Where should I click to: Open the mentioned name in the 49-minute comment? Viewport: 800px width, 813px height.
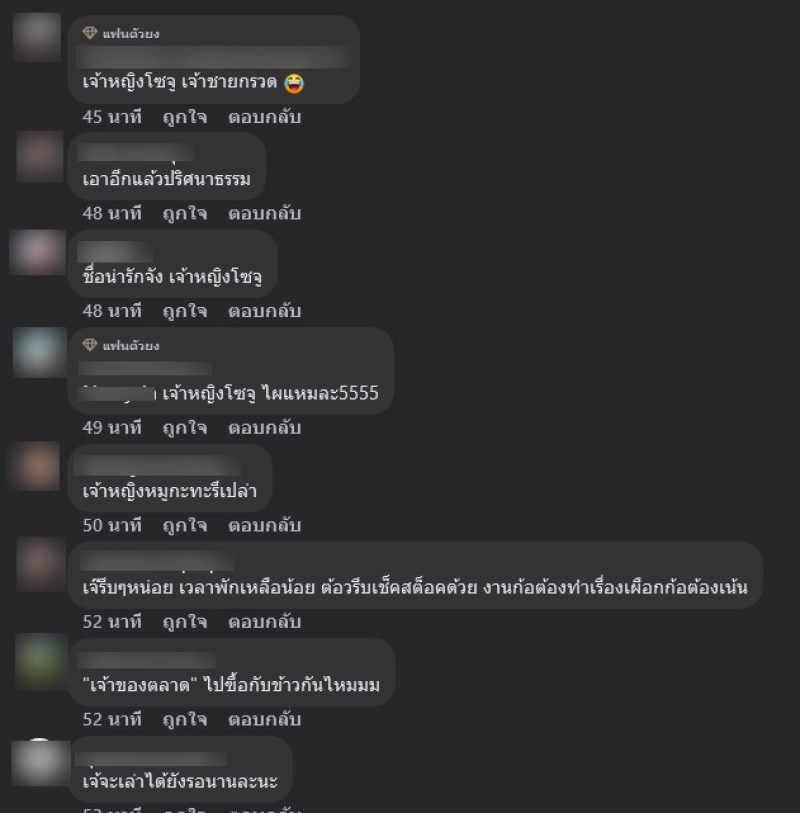[118, 393]
